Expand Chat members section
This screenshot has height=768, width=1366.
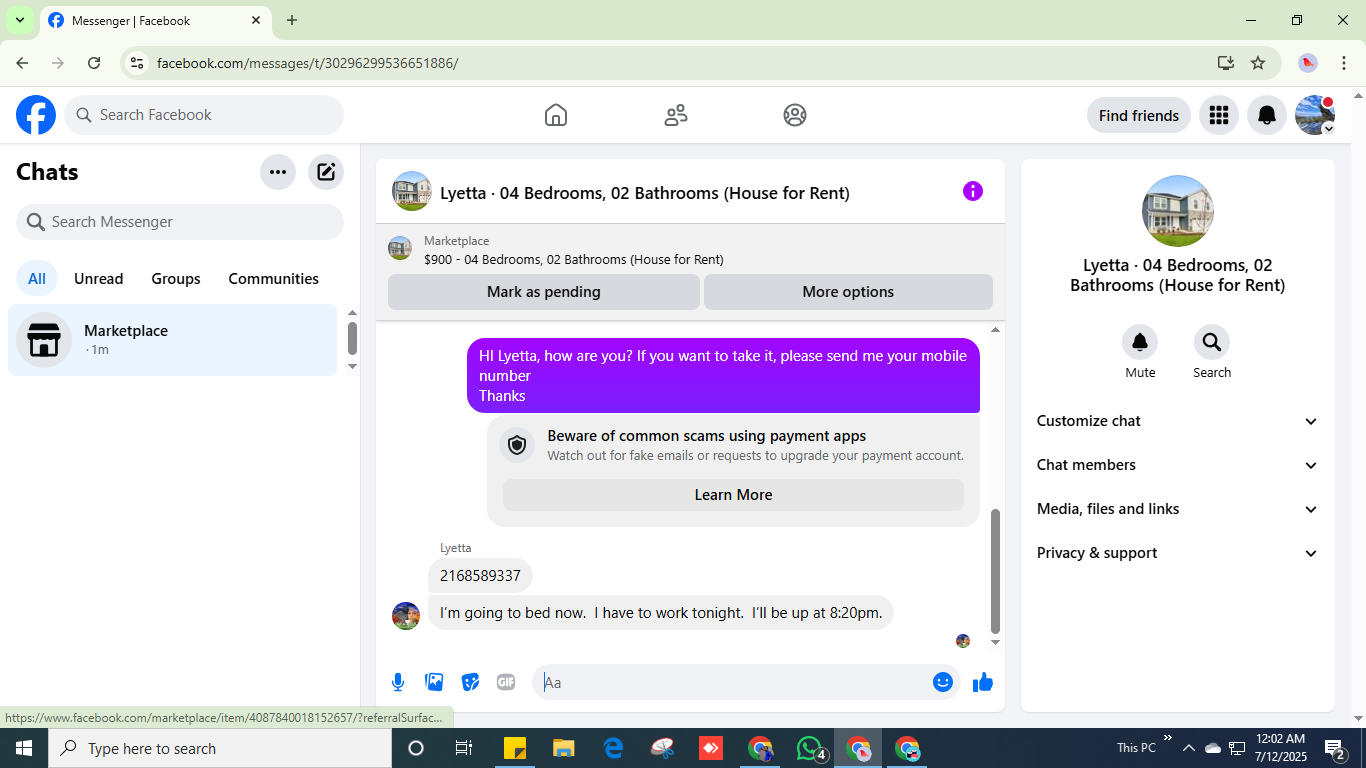click(x=1177, y=465)
